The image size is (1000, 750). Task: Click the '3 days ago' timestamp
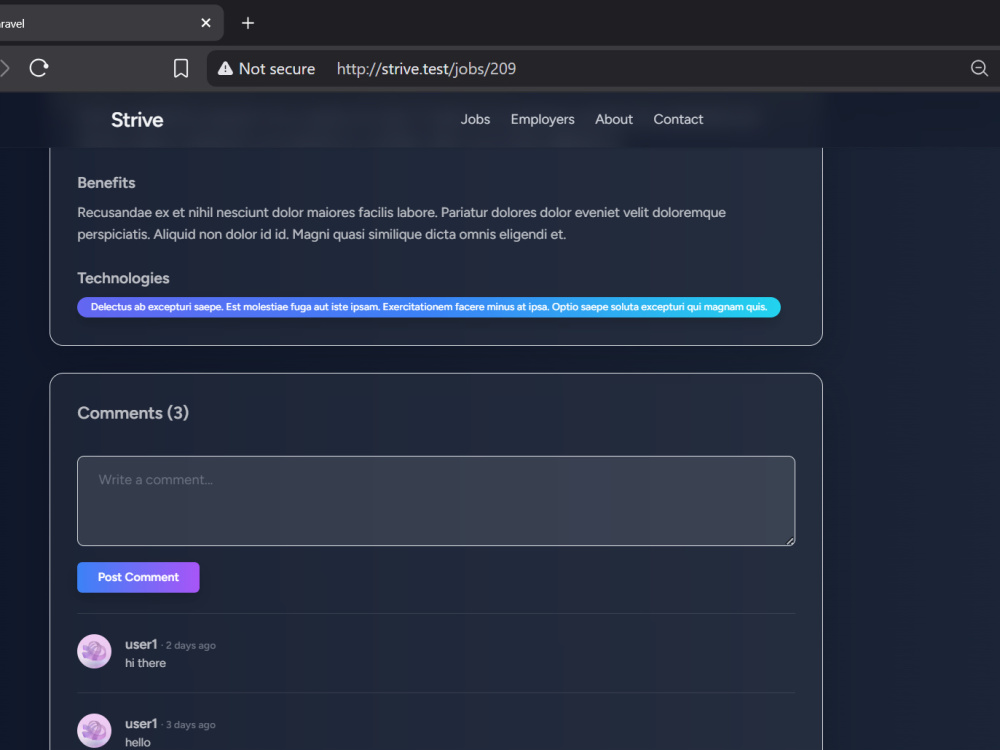click(191, 724)
